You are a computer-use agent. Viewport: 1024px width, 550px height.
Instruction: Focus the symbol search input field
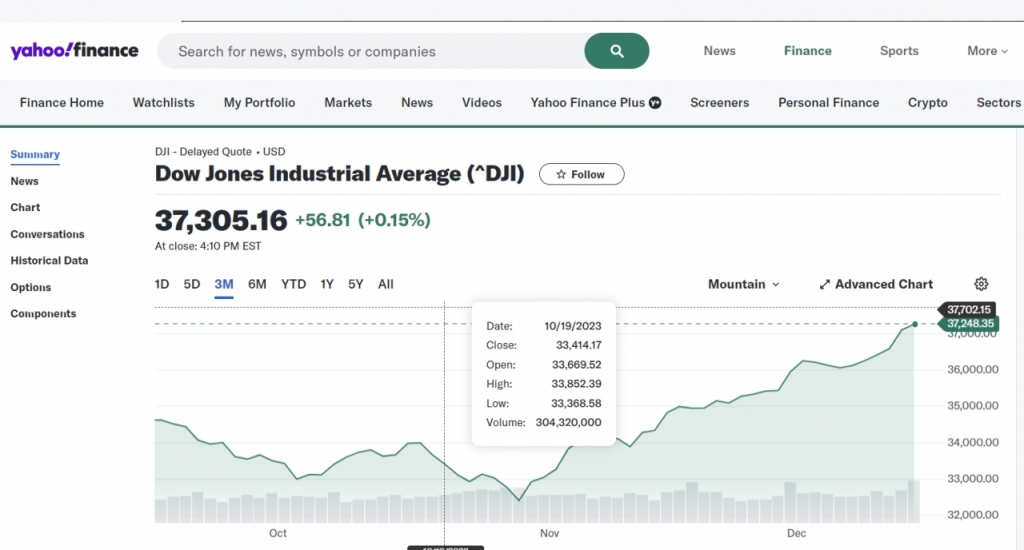[375, 51]
